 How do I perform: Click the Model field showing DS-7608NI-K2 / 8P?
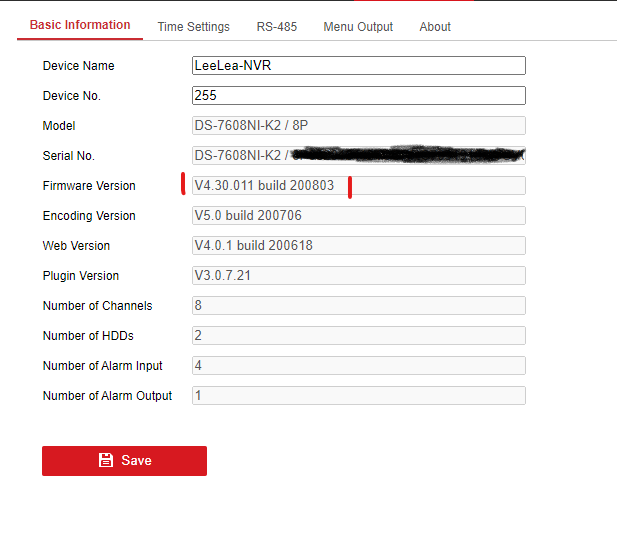coord(358,126)
